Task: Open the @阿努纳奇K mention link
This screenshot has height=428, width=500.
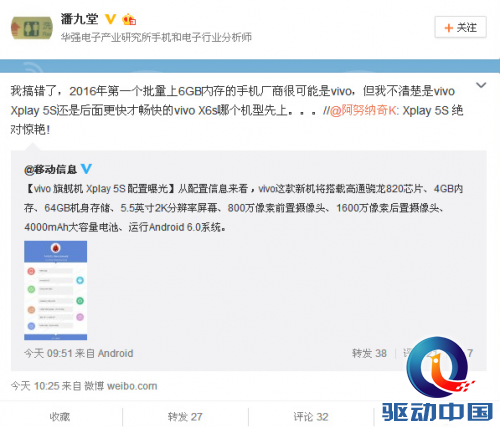Action: 364,110
